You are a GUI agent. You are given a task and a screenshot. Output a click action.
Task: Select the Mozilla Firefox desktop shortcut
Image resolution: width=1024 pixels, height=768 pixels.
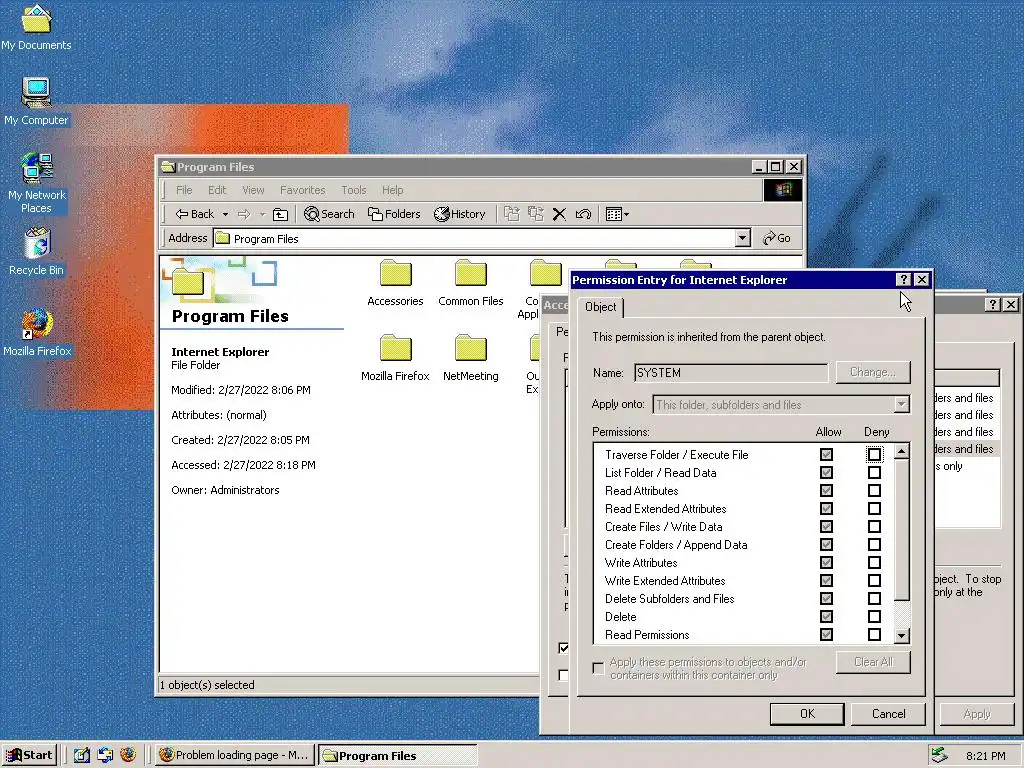[37, 333]
